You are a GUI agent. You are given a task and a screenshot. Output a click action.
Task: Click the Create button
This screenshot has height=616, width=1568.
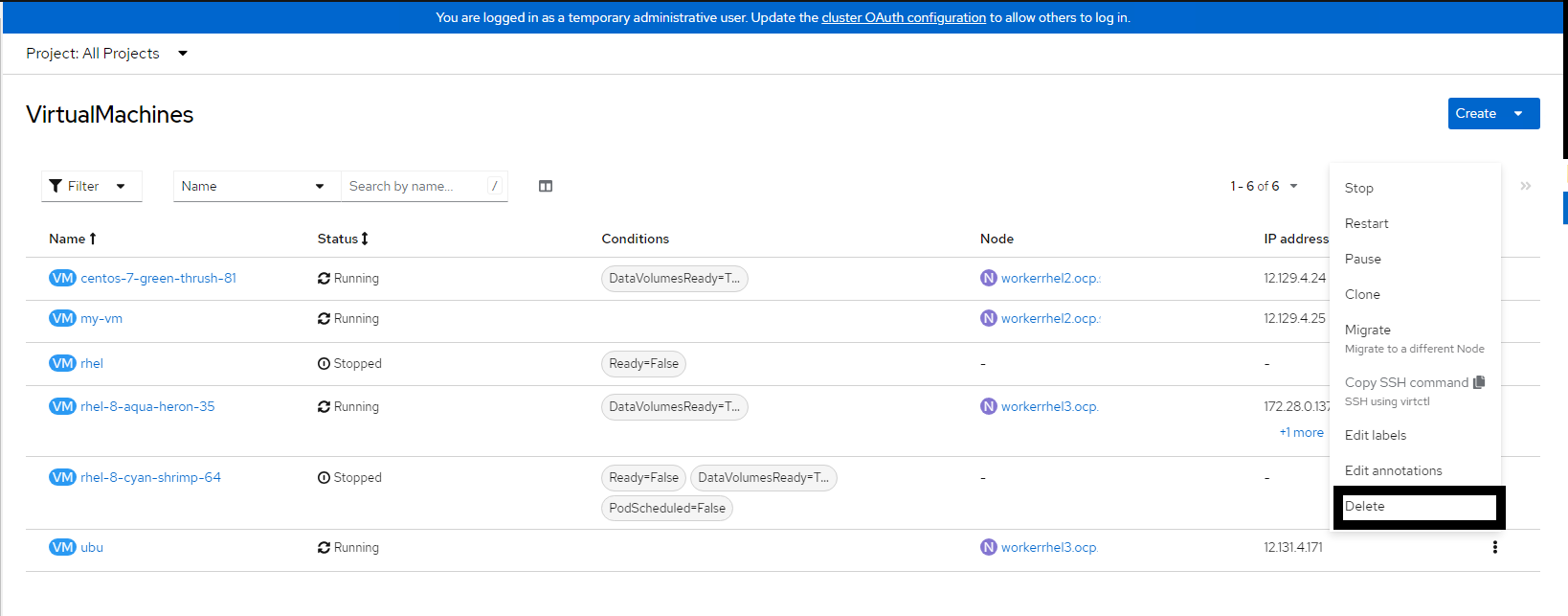[x=1476, y=113]
